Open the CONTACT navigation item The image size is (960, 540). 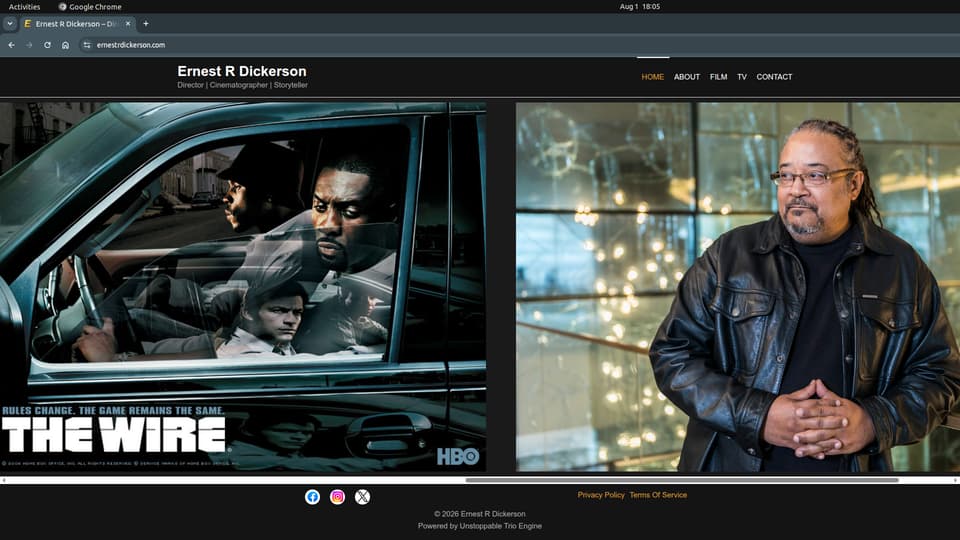(774, 77)
